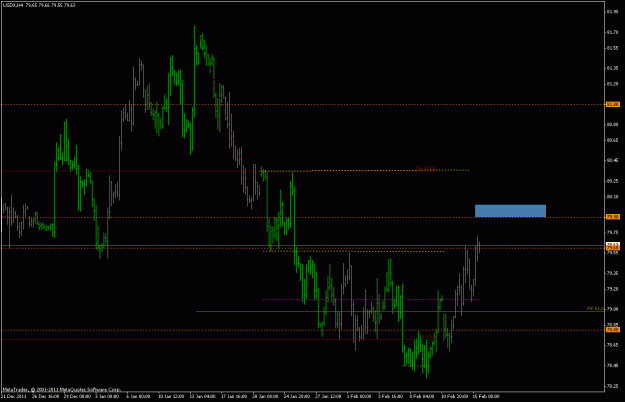This screenshot has height=402, width=625.
Task: Click the 27 Jan 12:00 time label
Action: 328,396
